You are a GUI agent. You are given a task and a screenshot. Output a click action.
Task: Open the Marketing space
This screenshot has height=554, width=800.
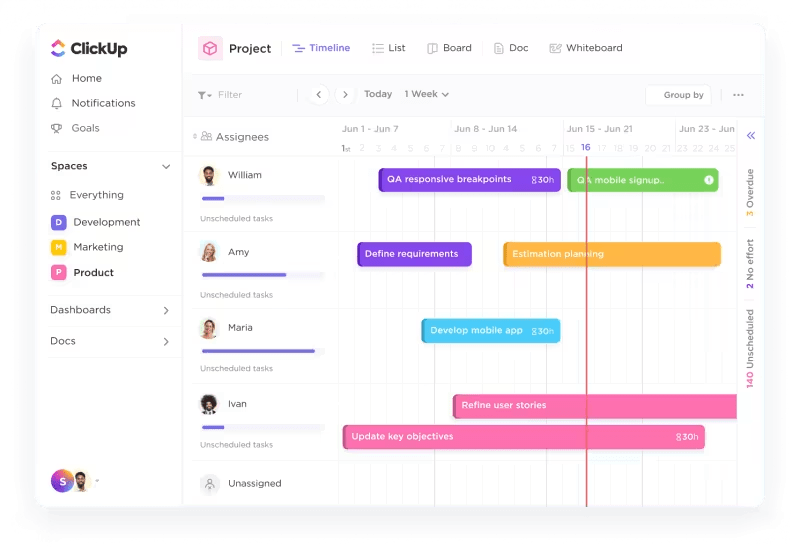coord(87,247)
